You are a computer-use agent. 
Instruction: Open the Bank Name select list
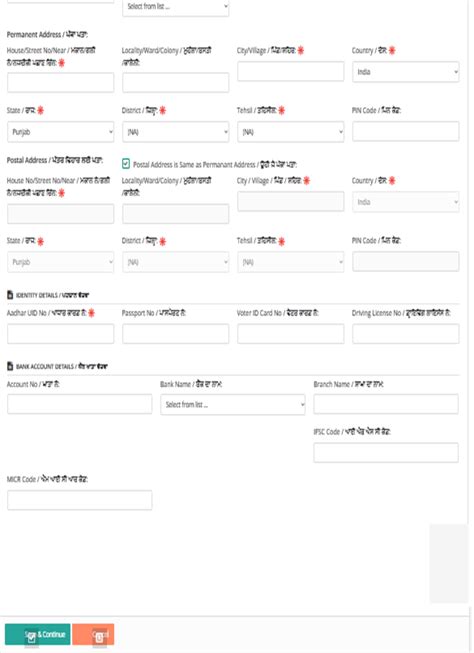(233, 404)
